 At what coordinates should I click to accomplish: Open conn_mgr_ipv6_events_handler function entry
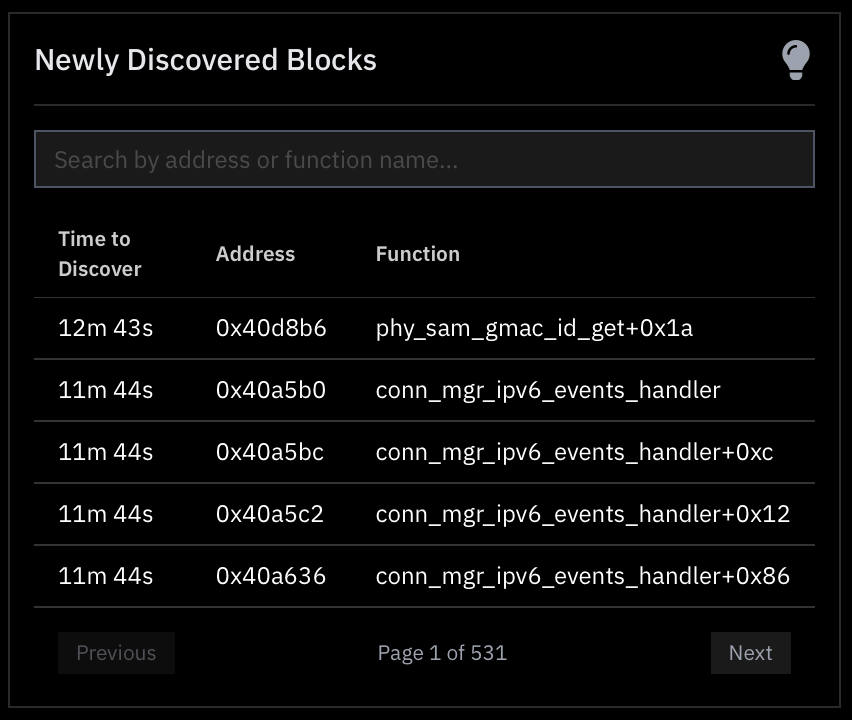[x=548, y=390]
